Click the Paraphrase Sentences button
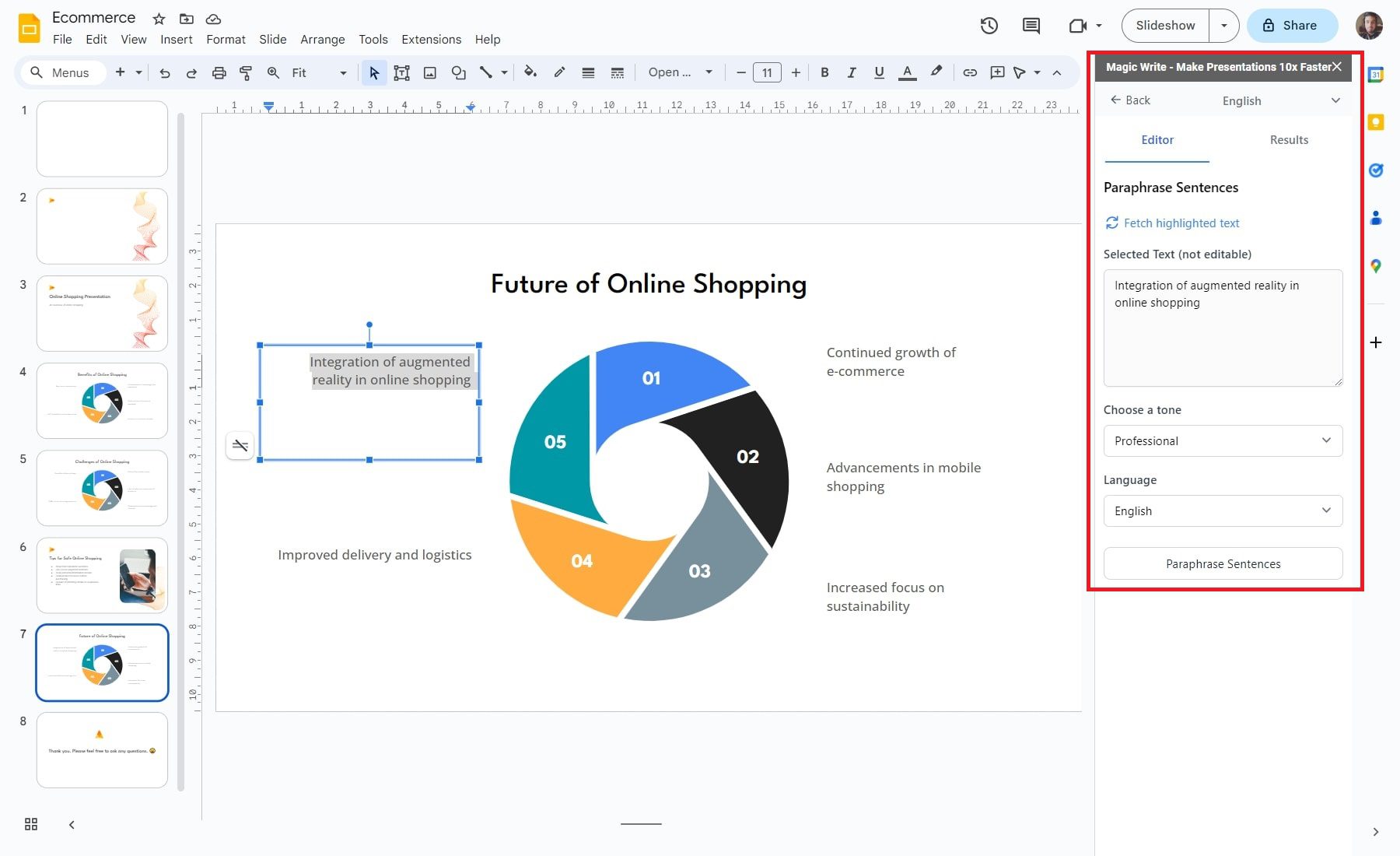Screen dimensions: 1400x856 (x=1223, y=563)
